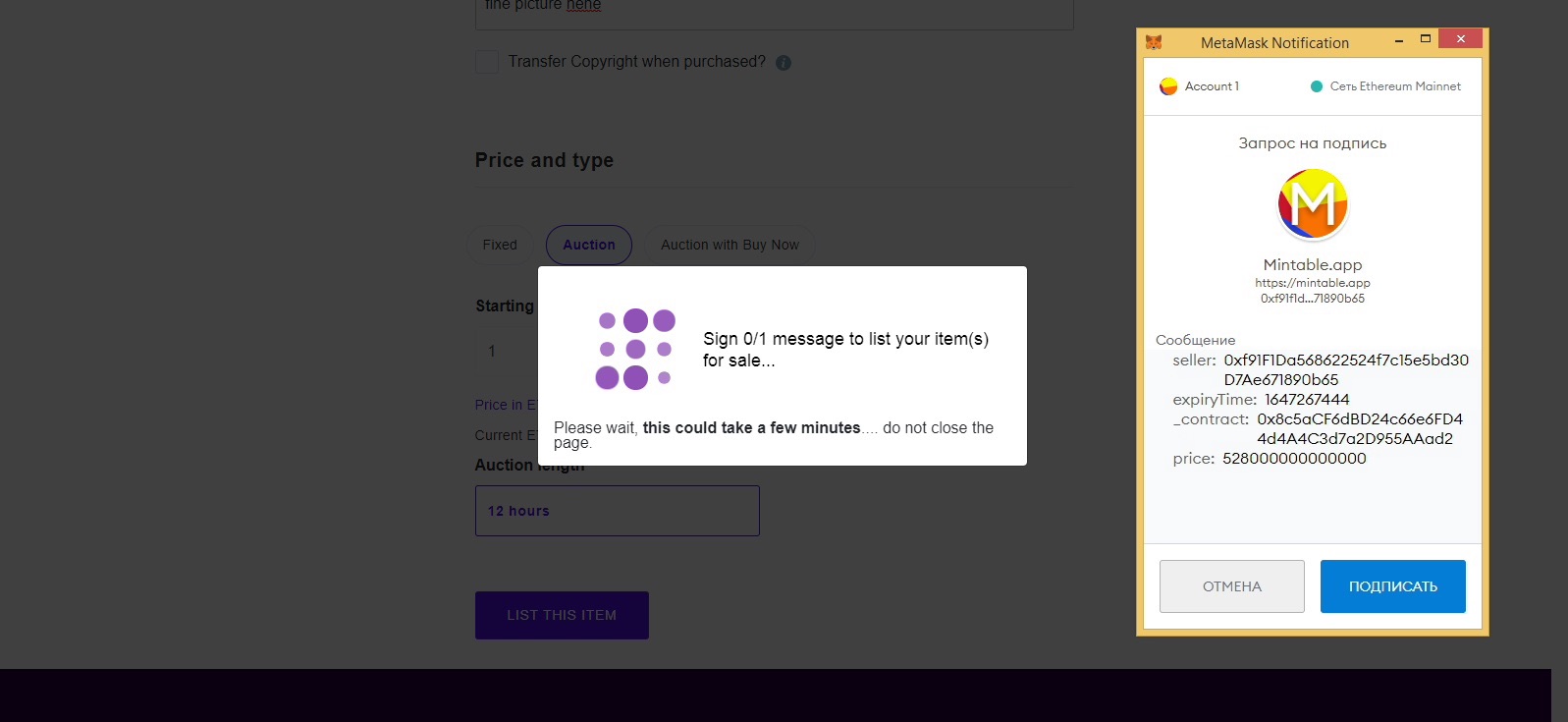Viewport: 1568px width, 722px height.
Task: Select the Fixed price type
Action: (x=500, y=245)
